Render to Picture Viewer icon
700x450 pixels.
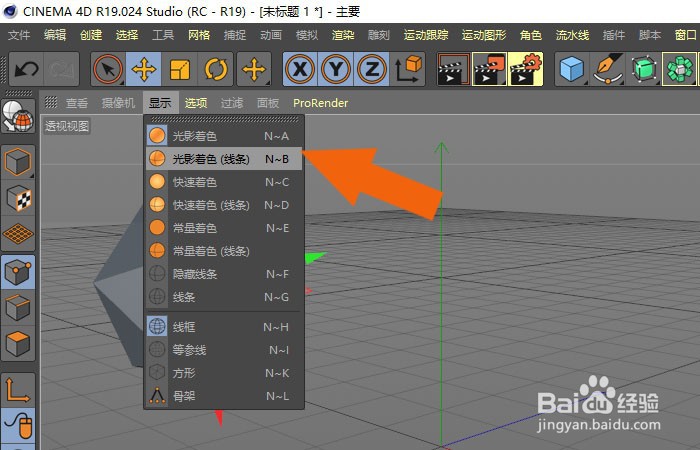[490, 69]
